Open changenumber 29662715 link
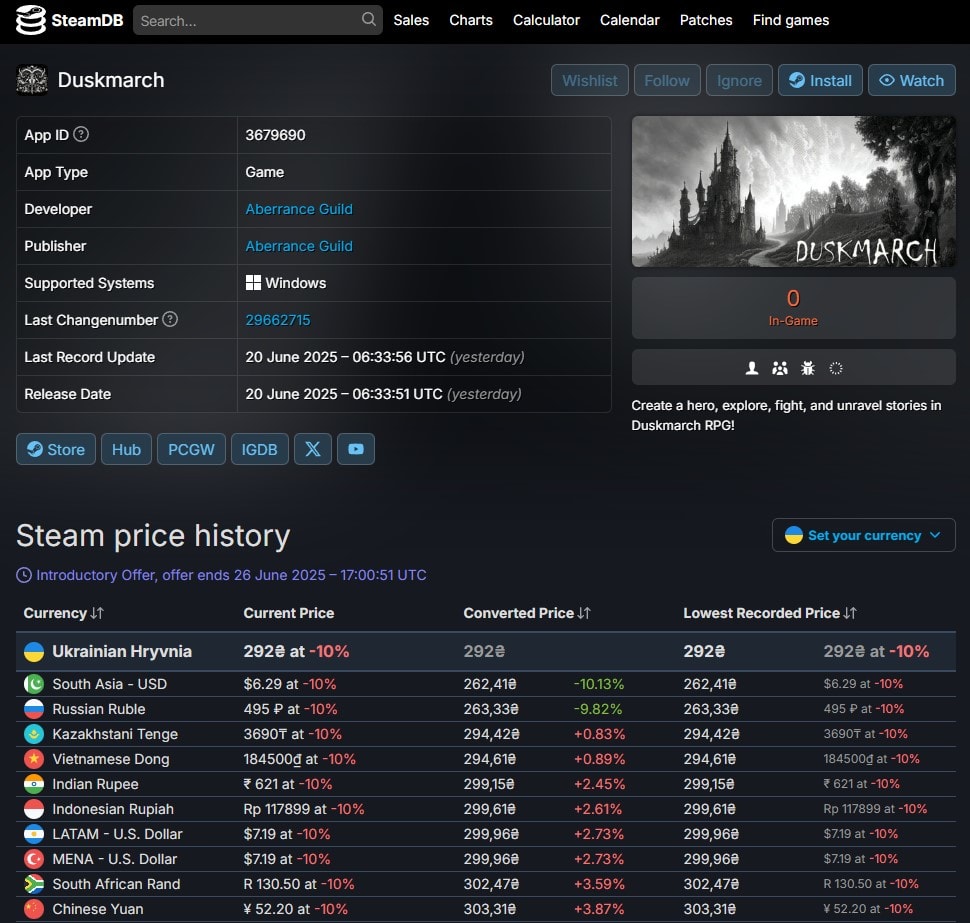 [278, 320]
